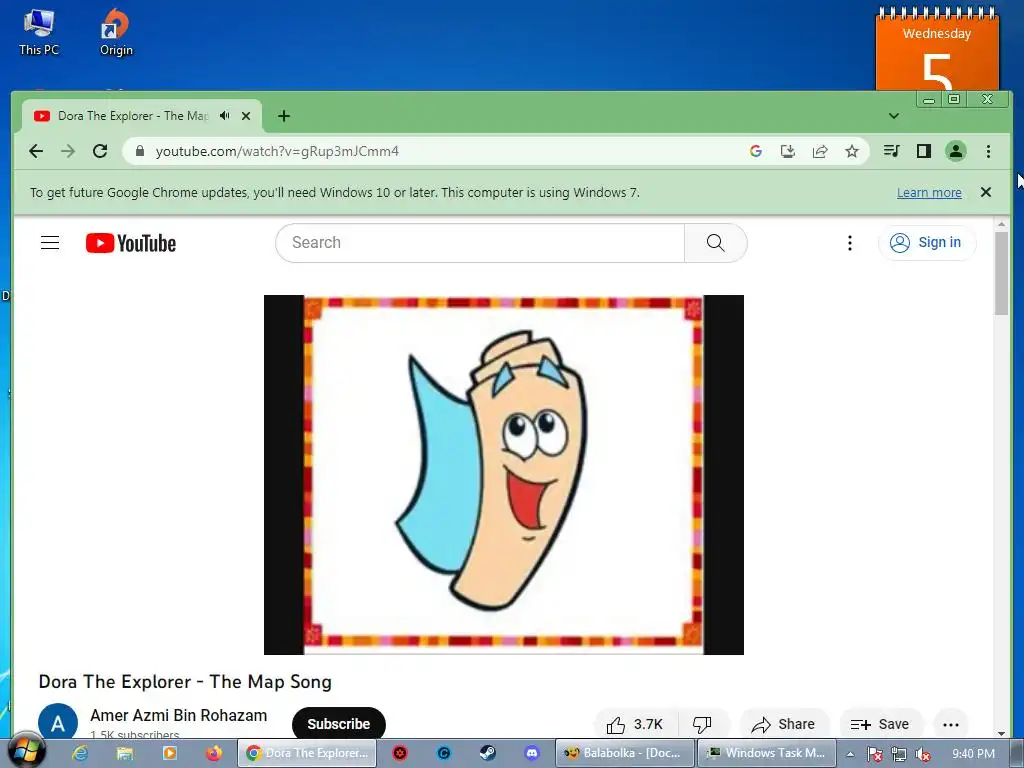Open the channel avatar A

[57, 724]
